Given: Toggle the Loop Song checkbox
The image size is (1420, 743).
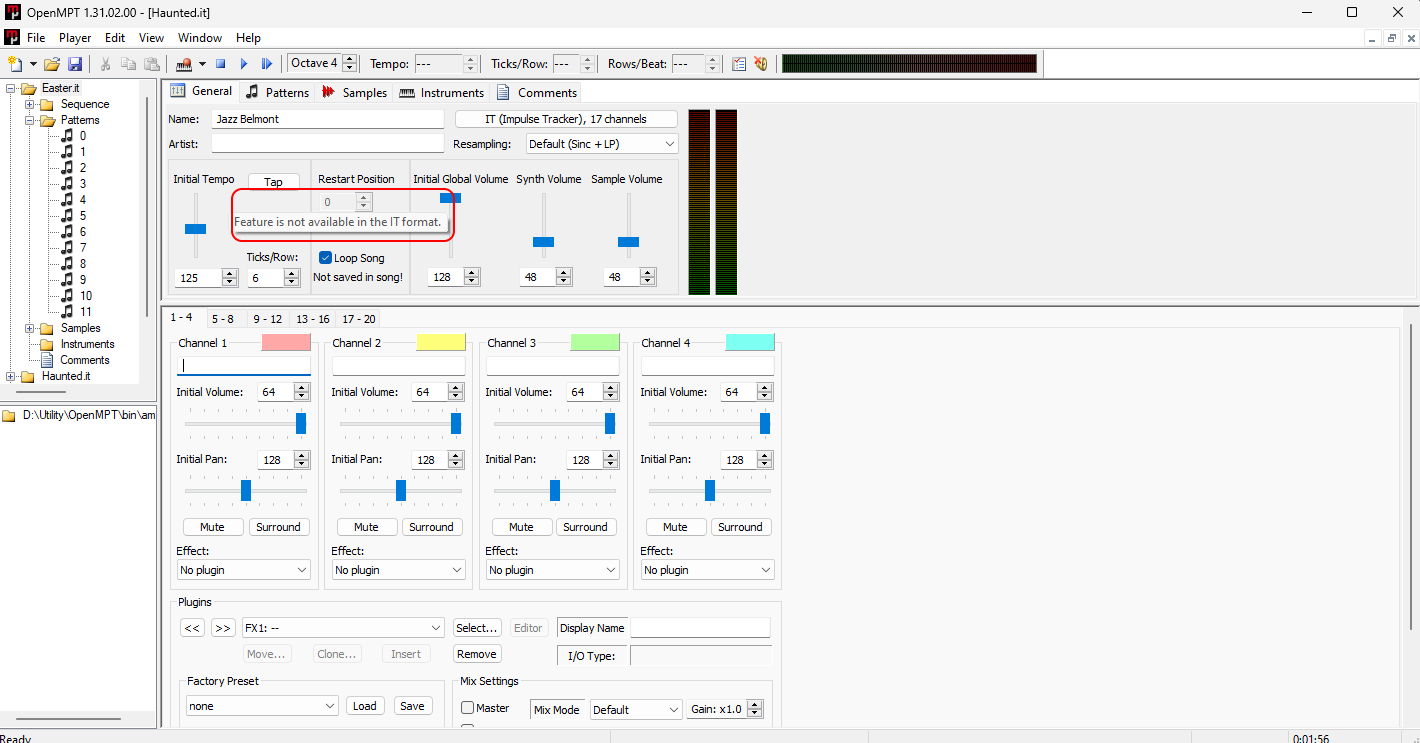Looking at the screenshot, I should tap(326, 258).
